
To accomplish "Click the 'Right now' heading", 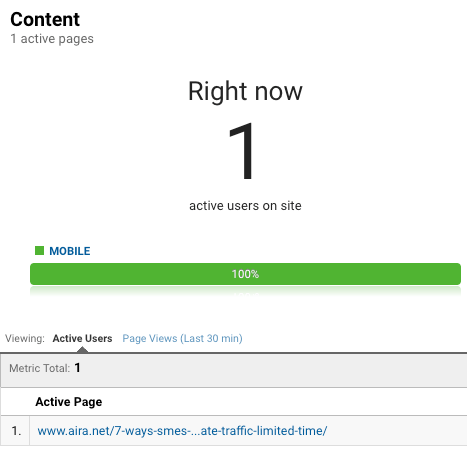I will click(245, 91).
